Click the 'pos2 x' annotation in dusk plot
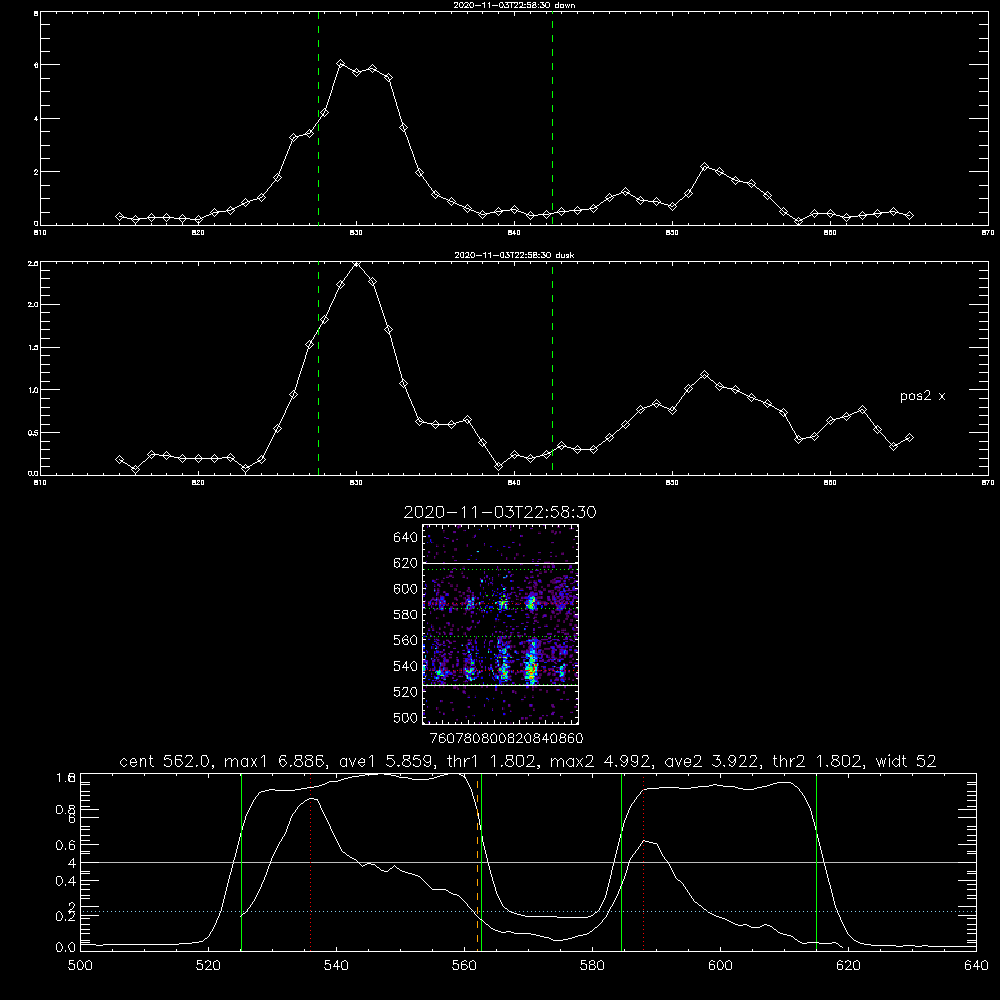The image size is (1000, 1000). click(x=922, y=396)
